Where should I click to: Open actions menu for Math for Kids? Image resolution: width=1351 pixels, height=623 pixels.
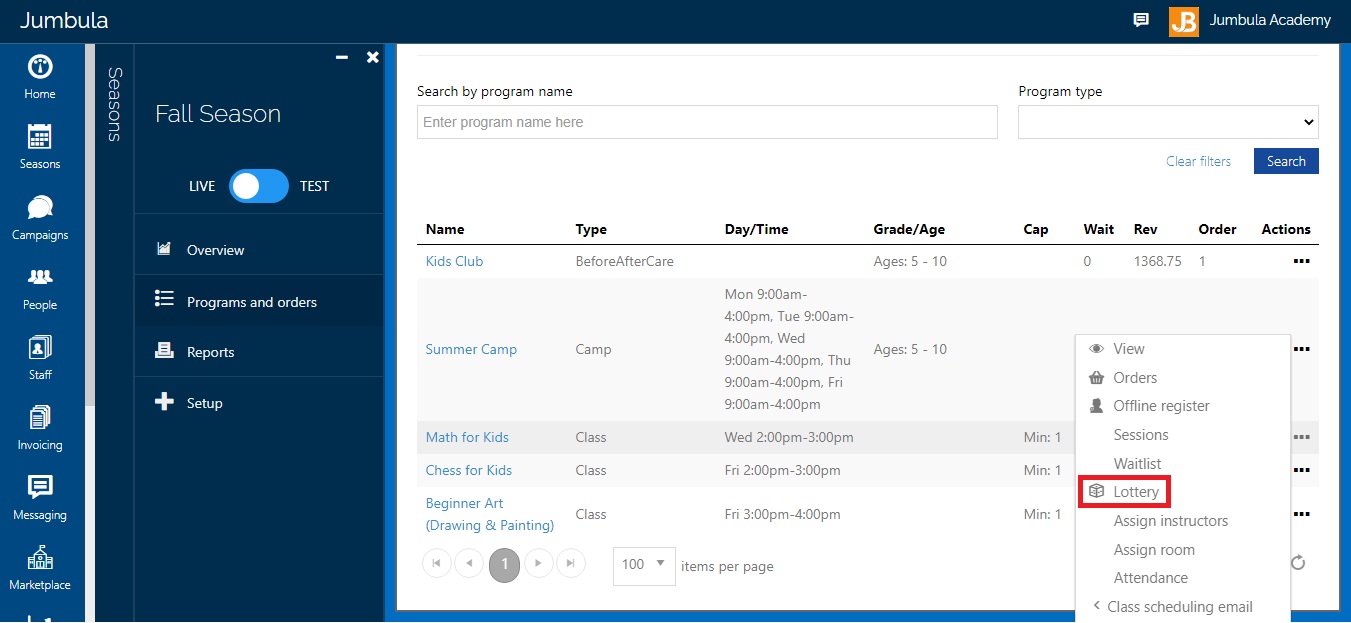pyautogui.click(x=1301, y=437)
